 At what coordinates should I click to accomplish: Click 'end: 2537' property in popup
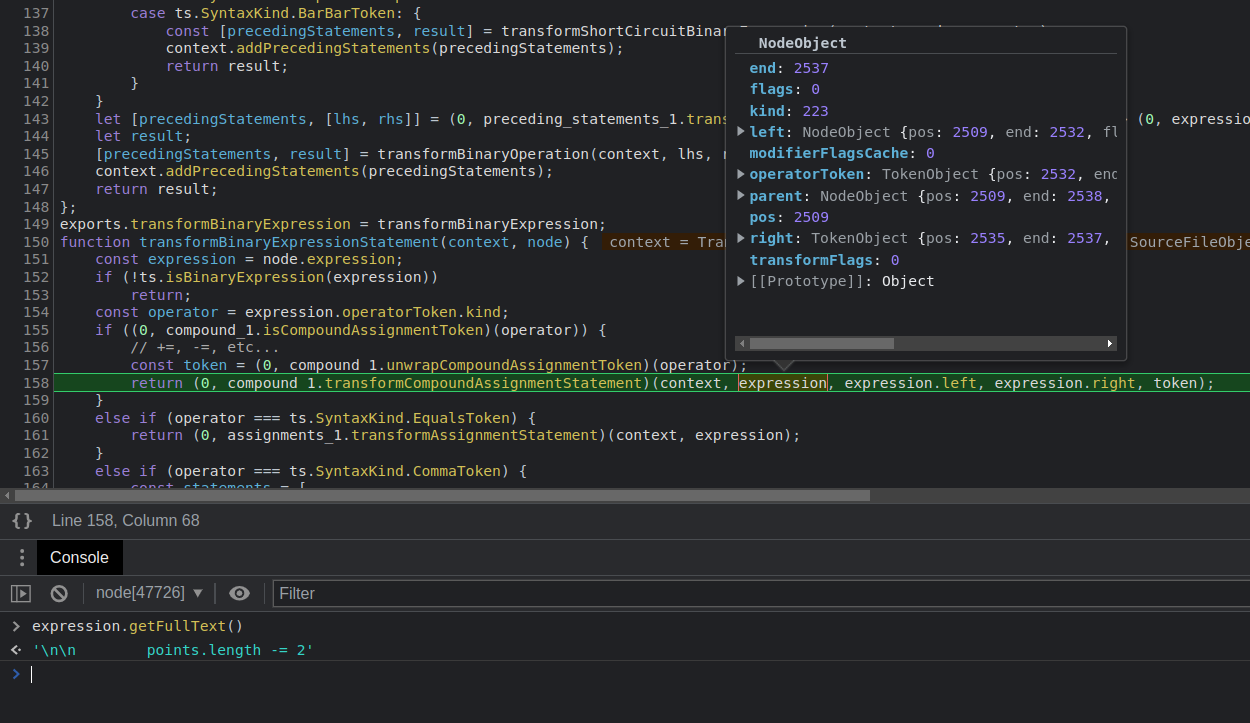click(789, 68)
